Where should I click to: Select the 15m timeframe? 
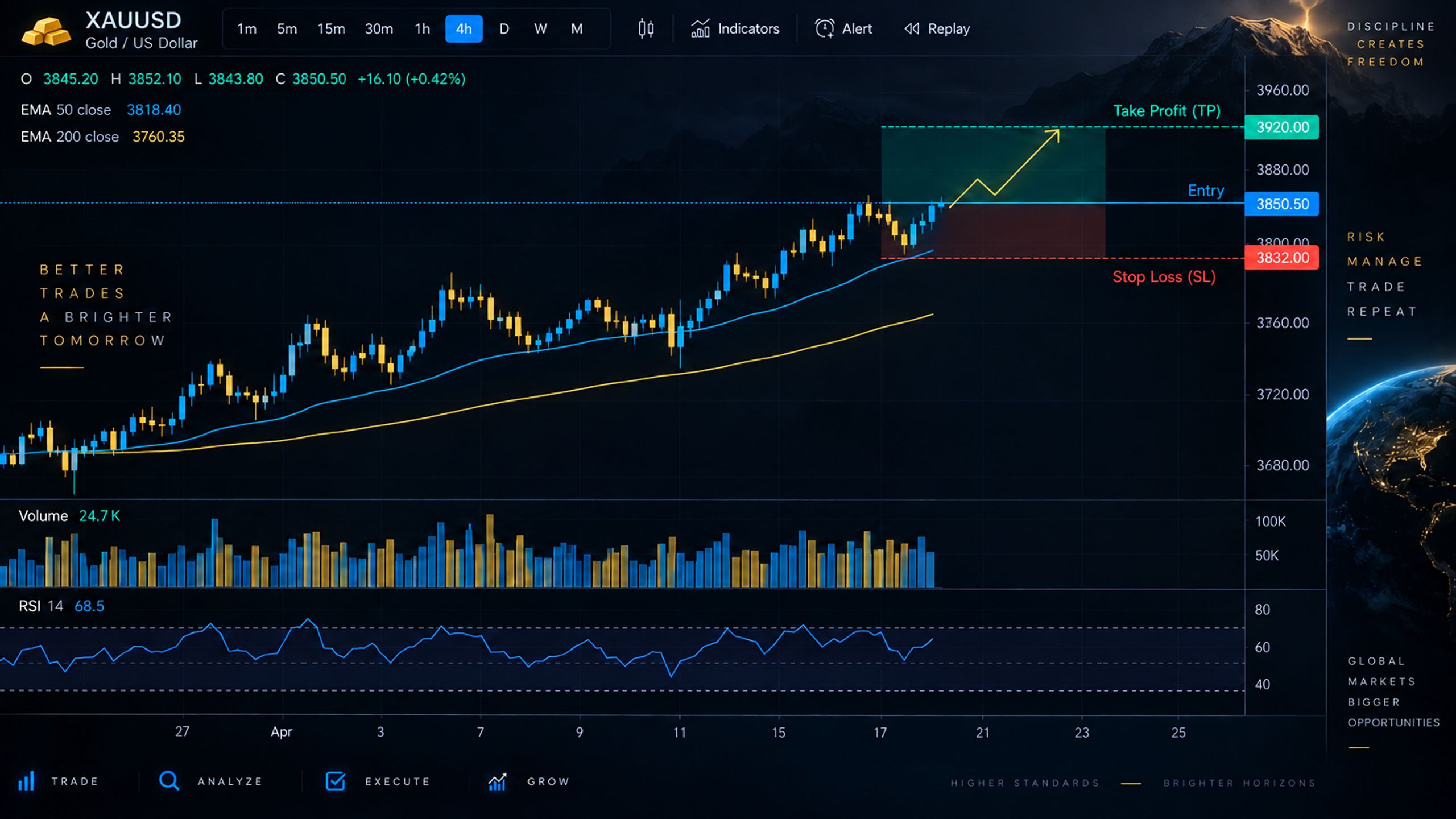(331, 29)
